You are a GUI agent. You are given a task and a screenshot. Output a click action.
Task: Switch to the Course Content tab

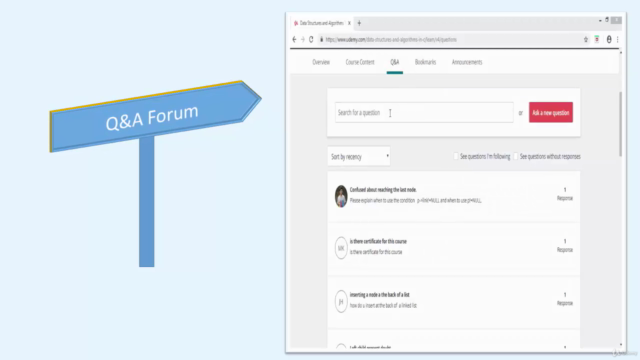click(x=360, y=62)
